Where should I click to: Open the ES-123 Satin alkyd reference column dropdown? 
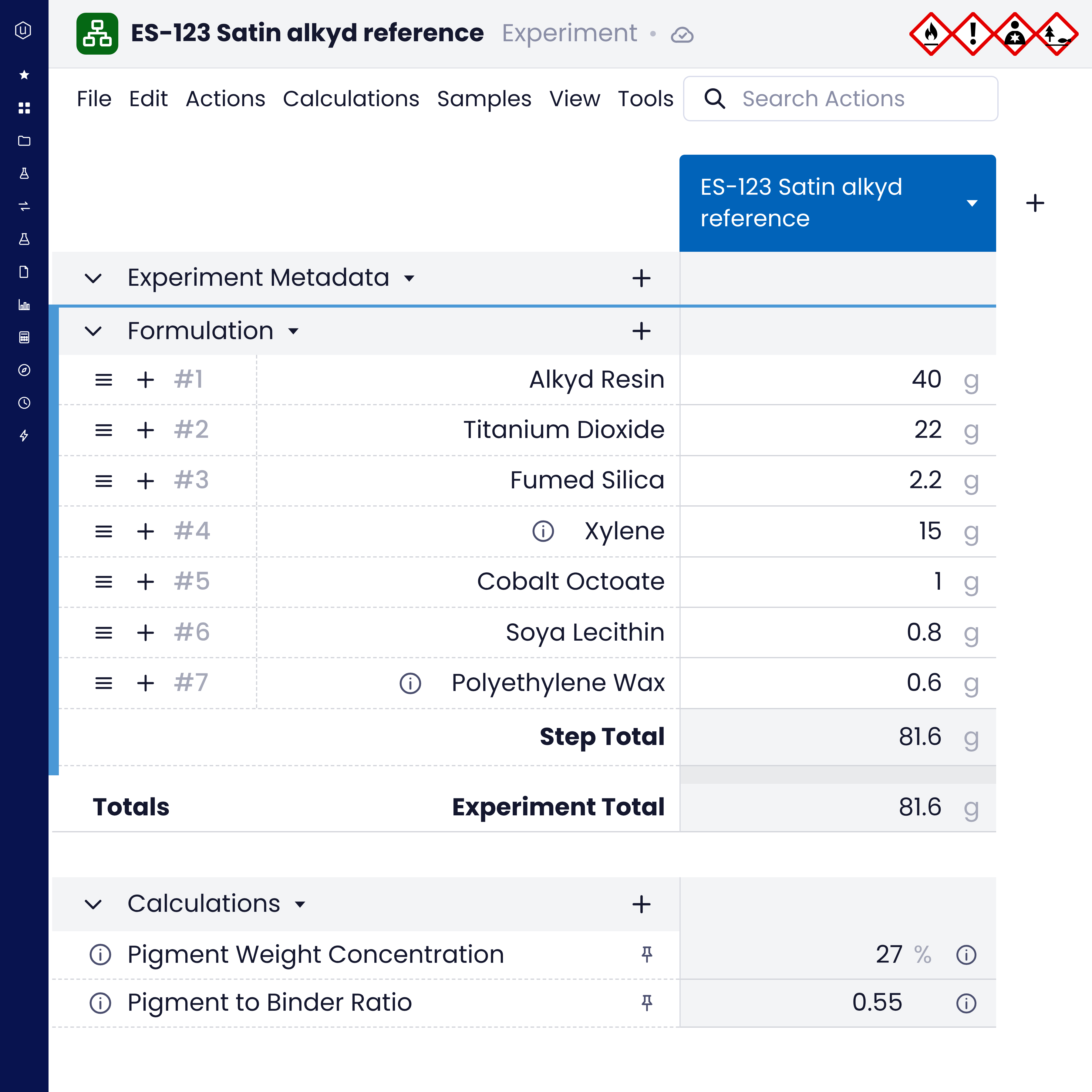point(972,204)
